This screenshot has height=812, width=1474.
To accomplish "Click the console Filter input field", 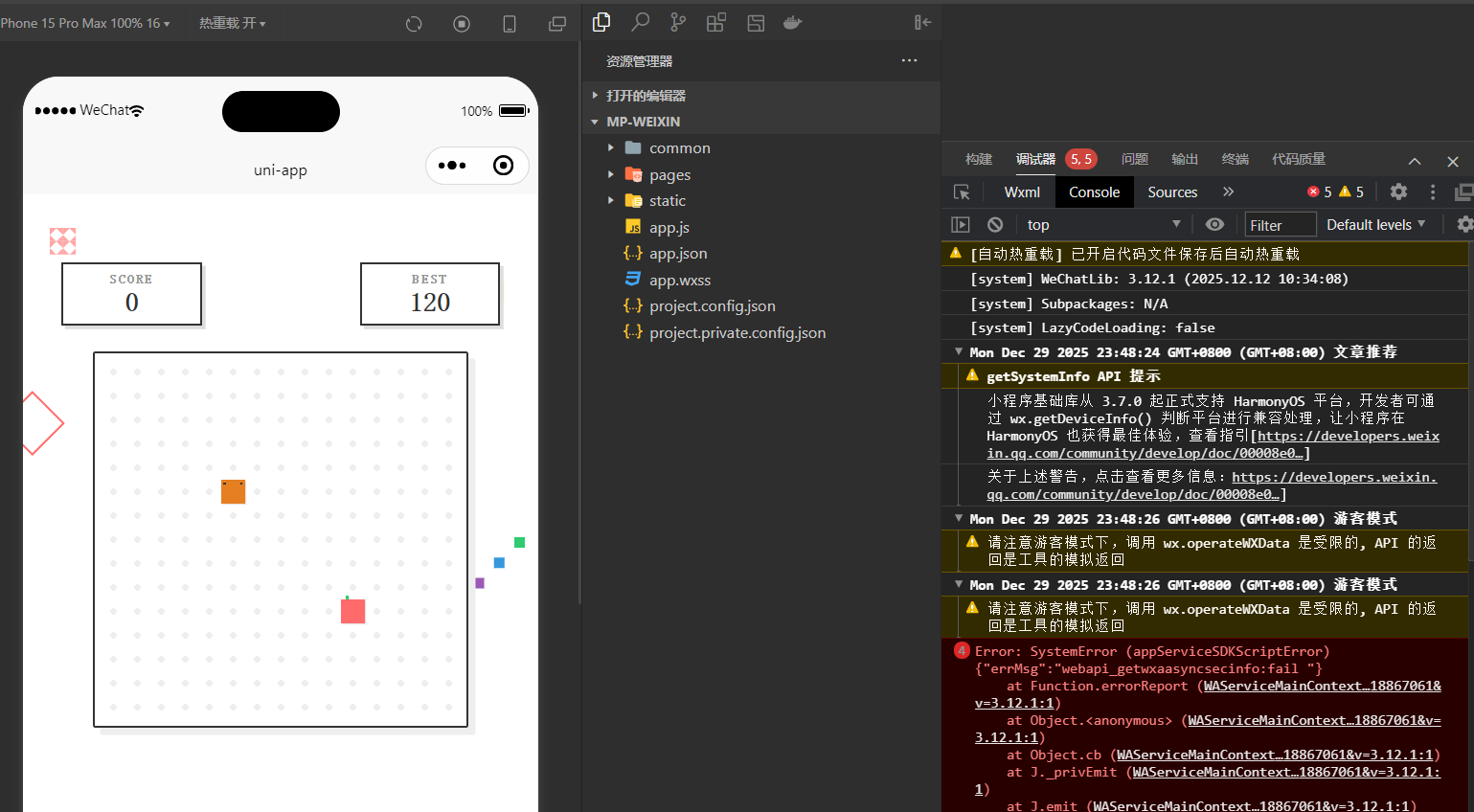I will tap(1281, 225).
